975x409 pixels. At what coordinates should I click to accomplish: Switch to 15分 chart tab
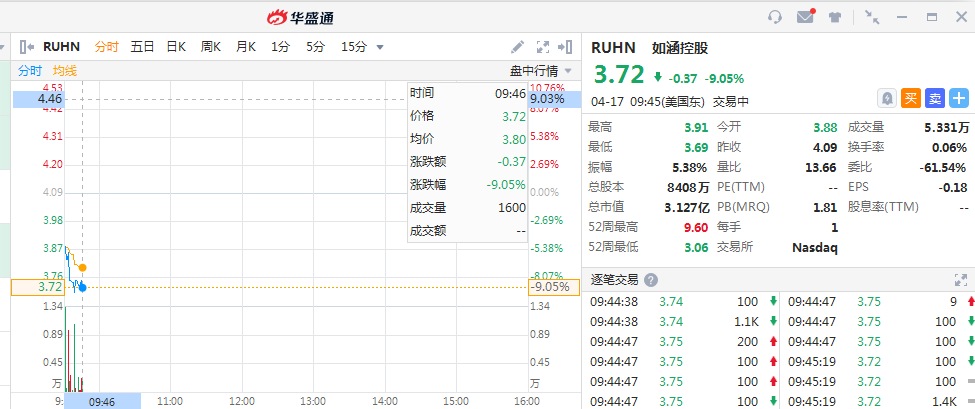(354, 47)
